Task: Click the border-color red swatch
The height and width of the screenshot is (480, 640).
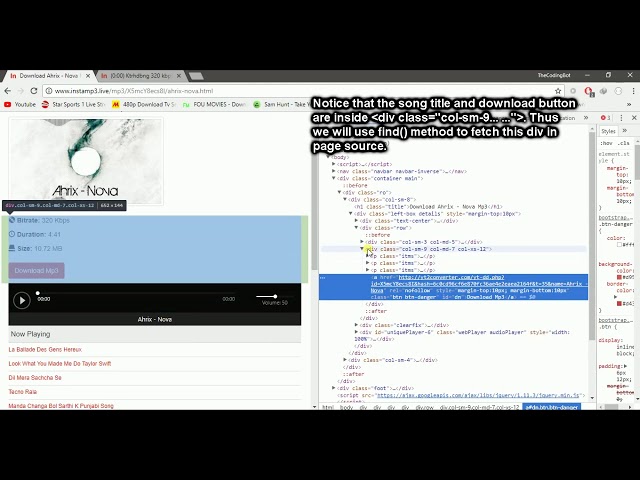Action: (x=619, y=303)
